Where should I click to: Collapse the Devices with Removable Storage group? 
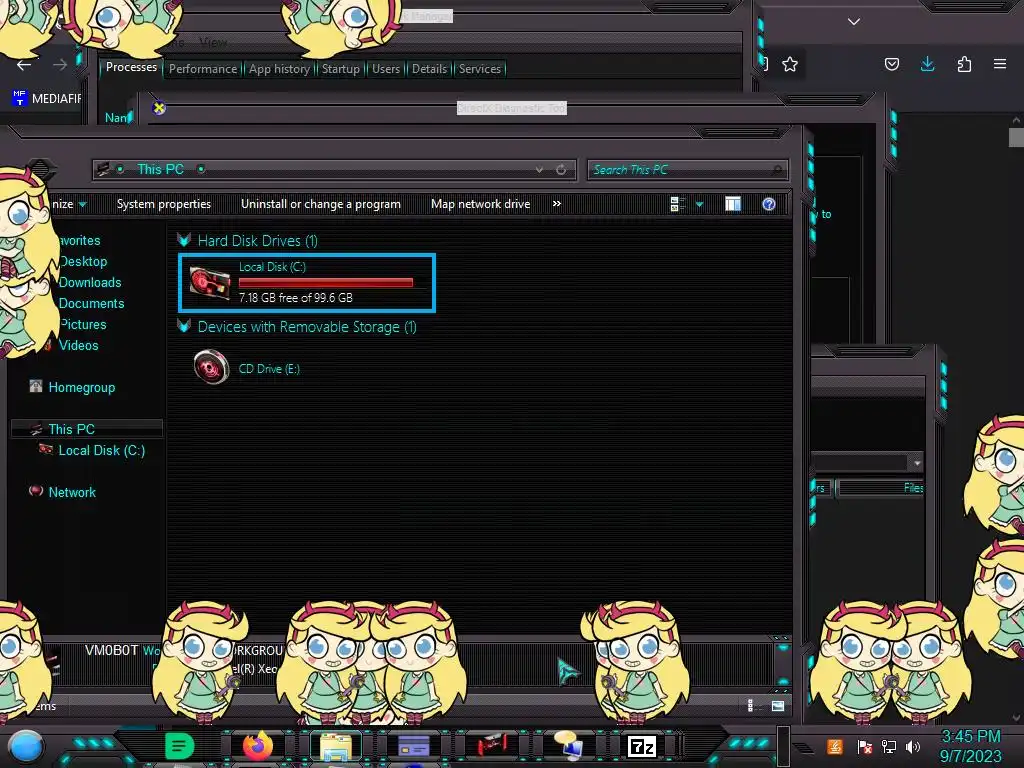tap(184, 327)
